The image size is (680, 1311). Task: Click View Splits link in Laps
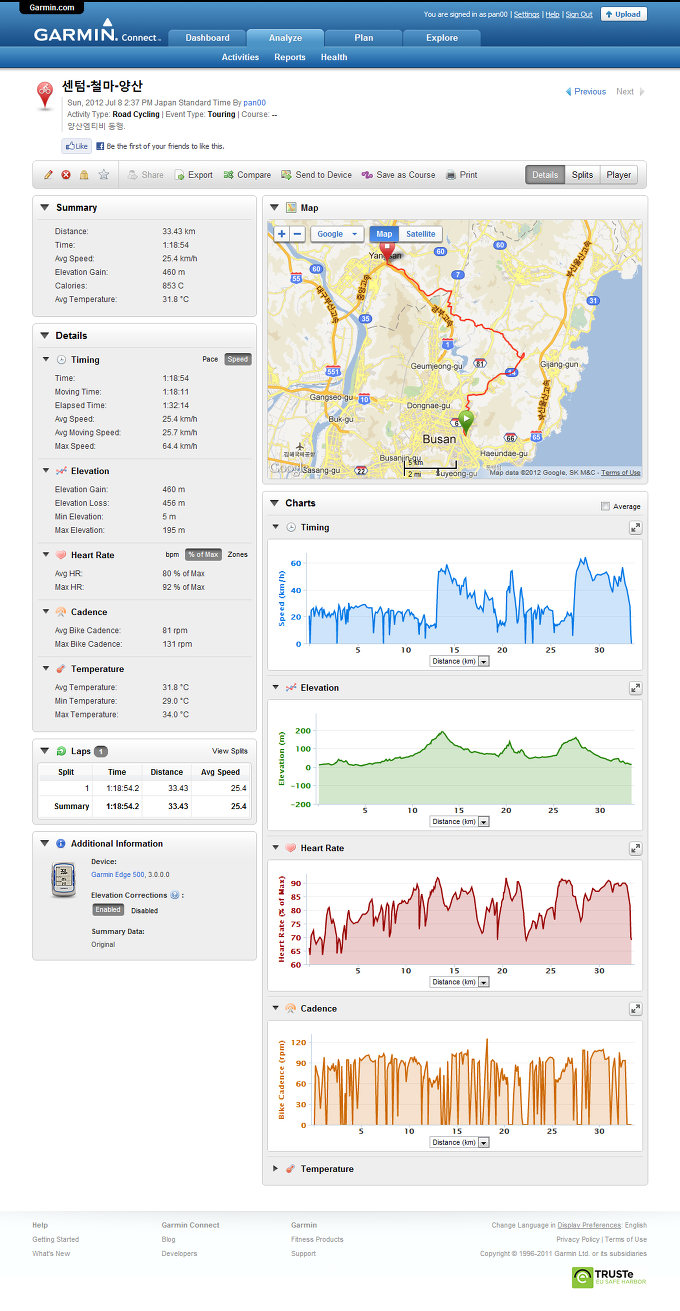click(x=230, y=751)
